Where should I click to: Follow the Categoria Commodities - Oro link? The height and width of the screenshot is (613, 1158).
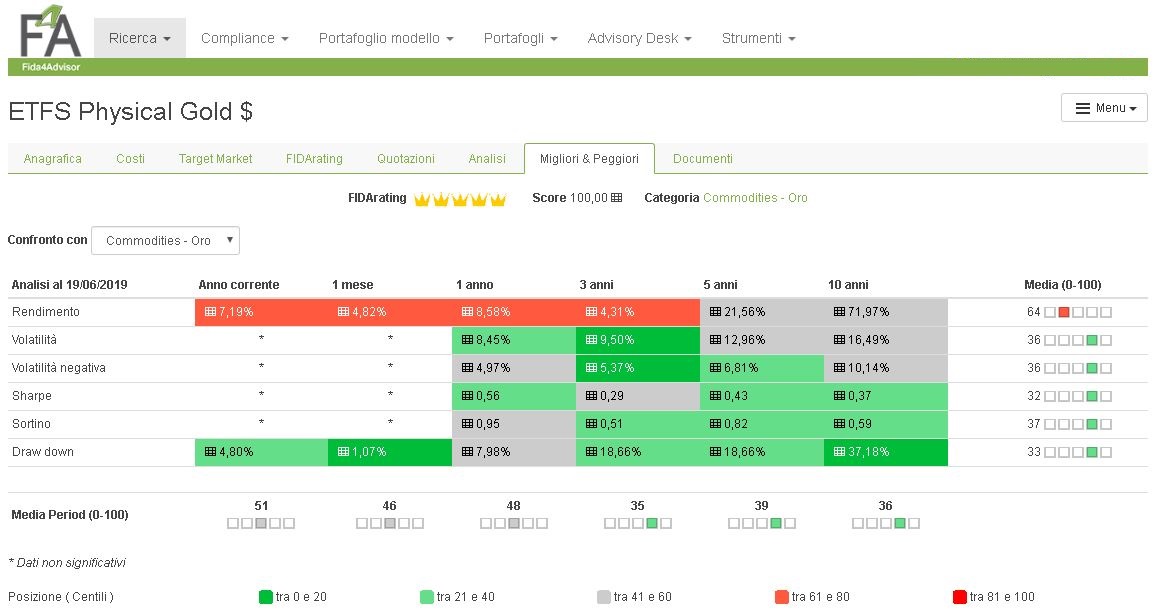(756, 198)
